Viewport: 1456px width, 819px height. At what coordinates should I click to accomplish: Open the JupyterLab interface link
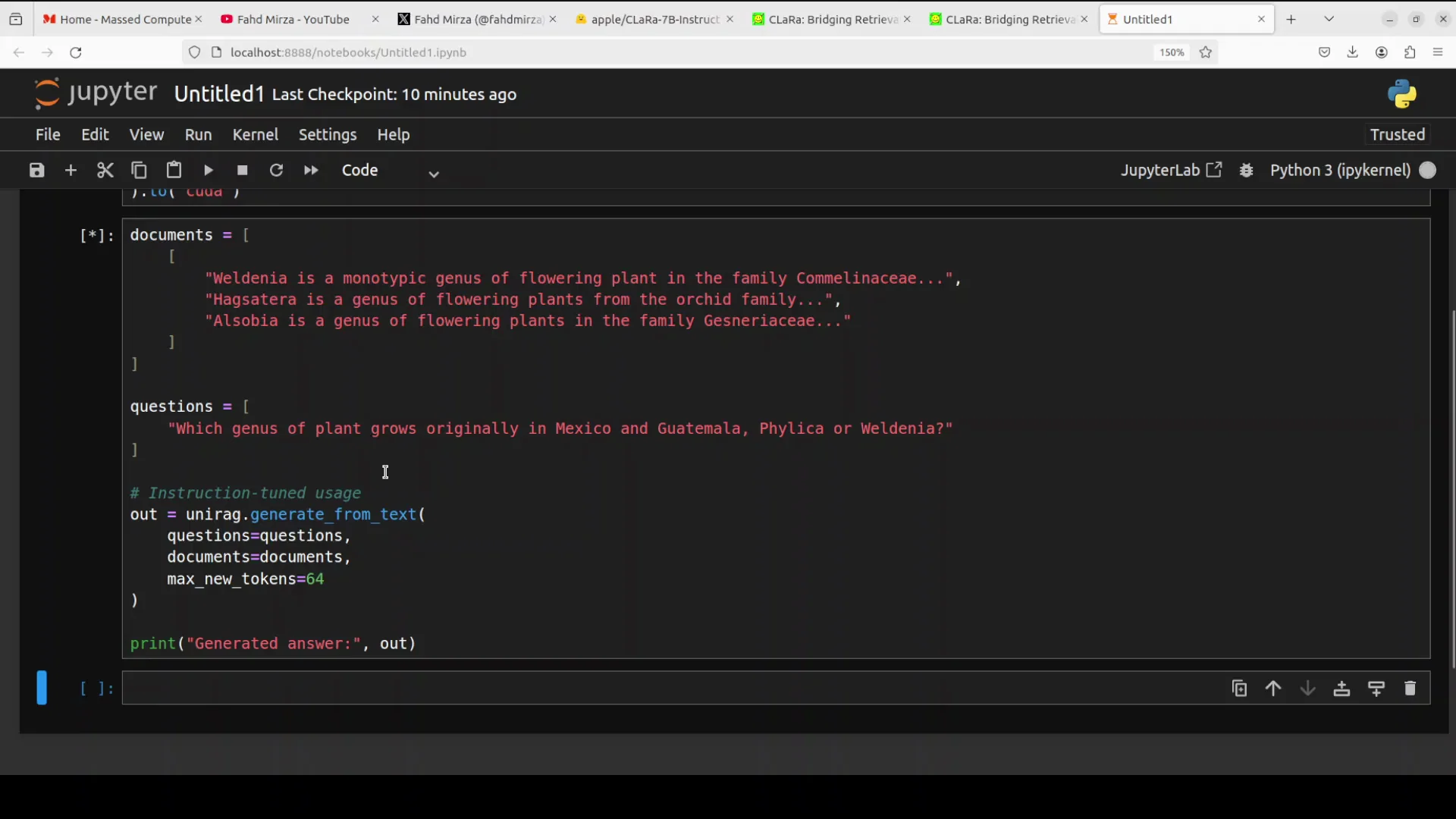1172,170
